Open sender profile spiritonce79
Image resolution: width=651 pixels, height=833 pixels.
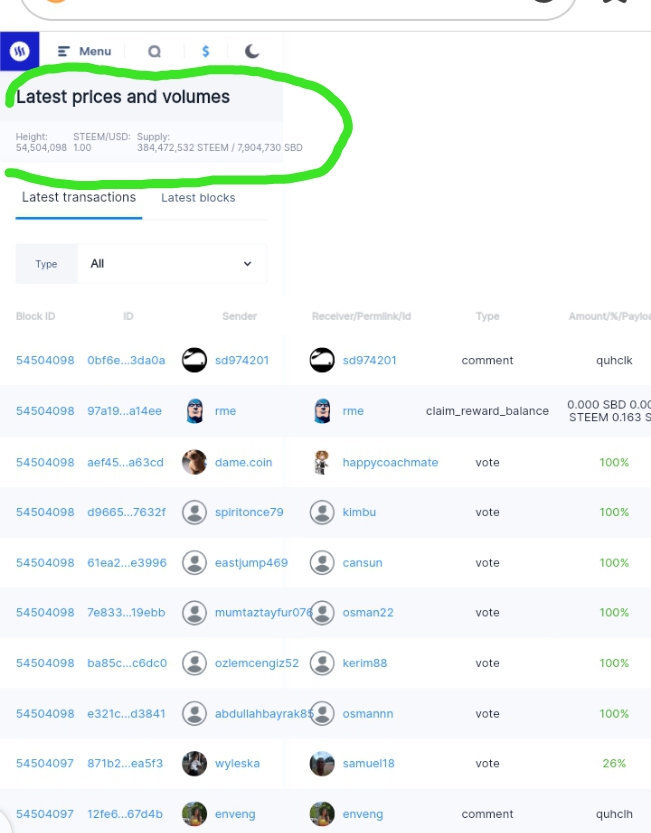click(x=249, y=512)
